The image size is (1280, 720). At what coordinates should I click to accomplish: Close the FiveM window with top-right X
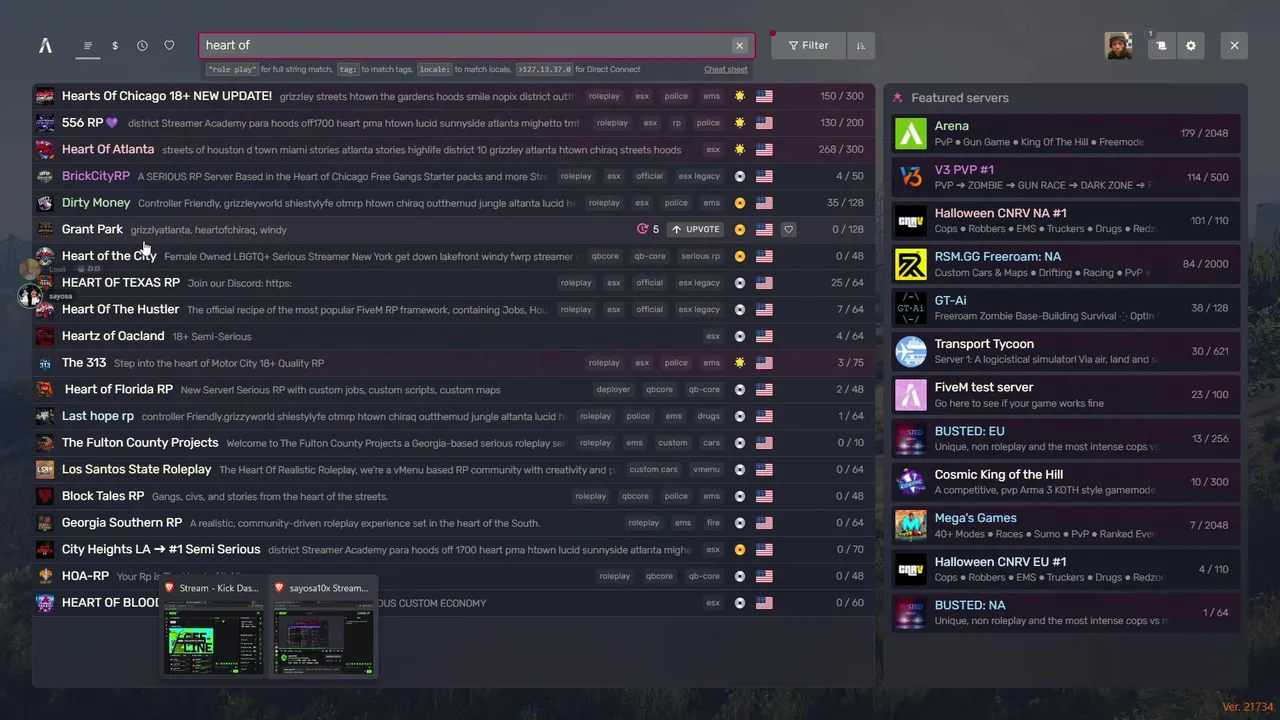tap(1234, 45)
